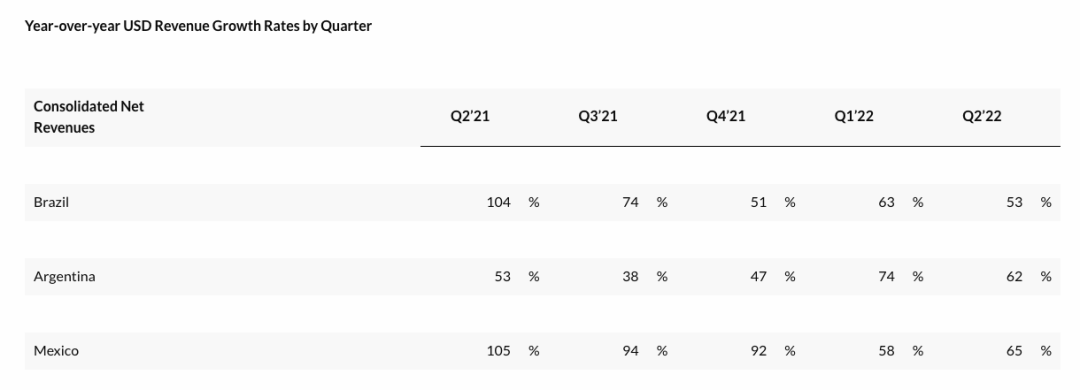Viewport: 1080px width, 390px height.
Task: Select Mexico's Q2'21 value 105
Action: click(499, 351)
